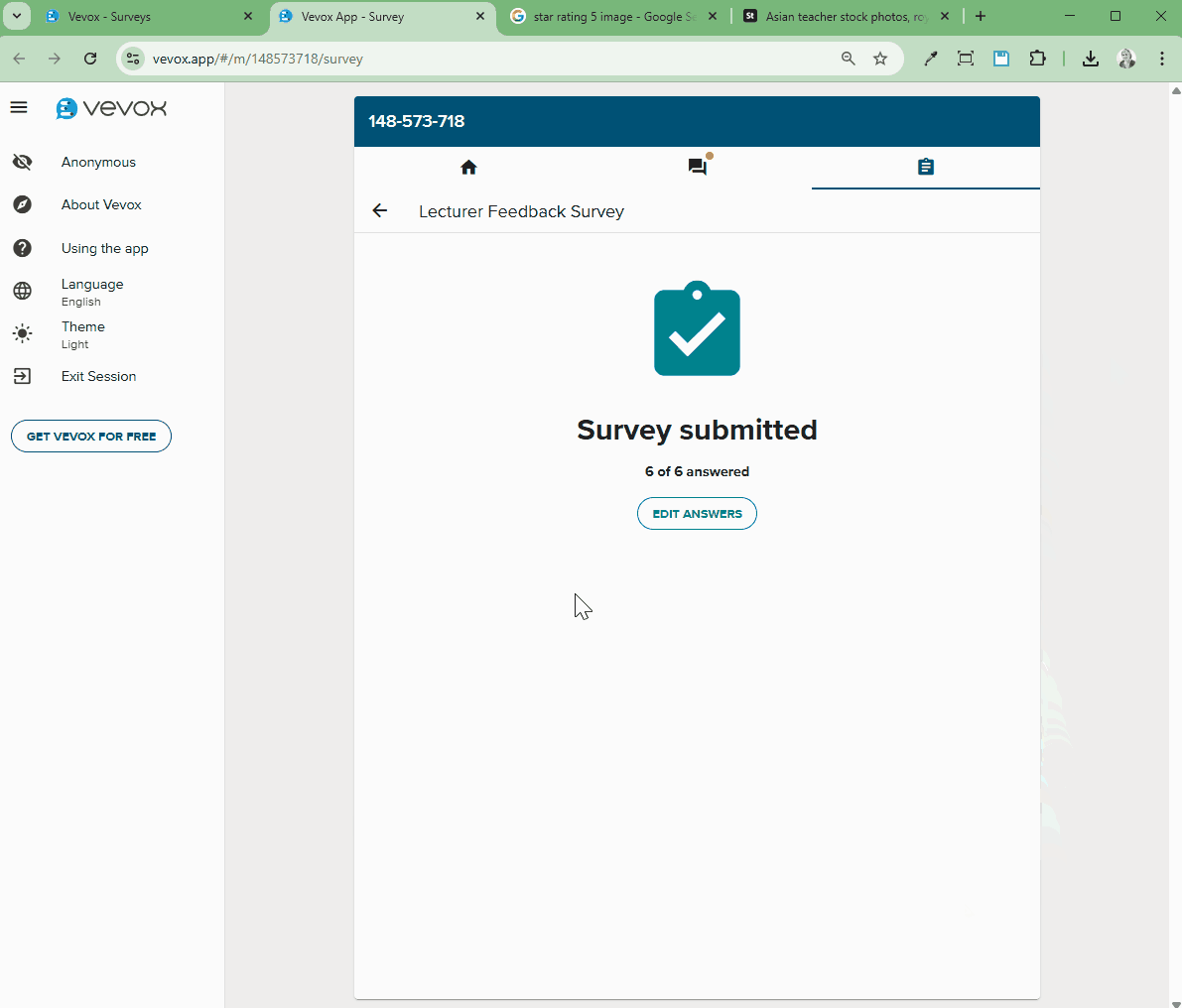Toggle Anonymous mode in sidebar

tap(97, 163)
